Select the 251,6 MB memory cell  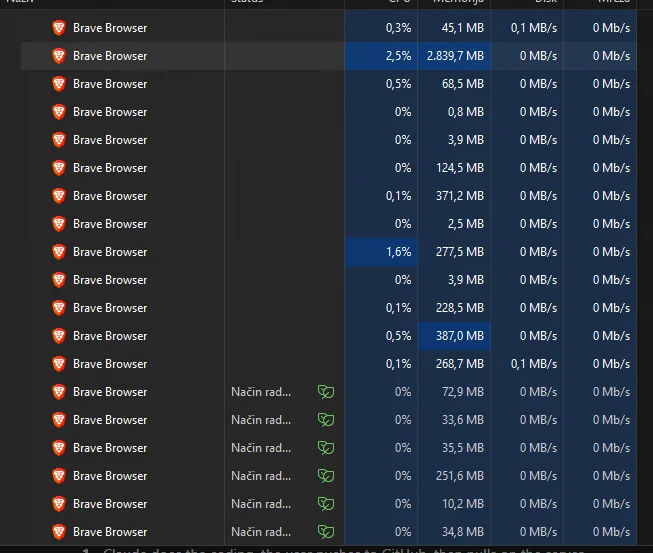(454, 476)
